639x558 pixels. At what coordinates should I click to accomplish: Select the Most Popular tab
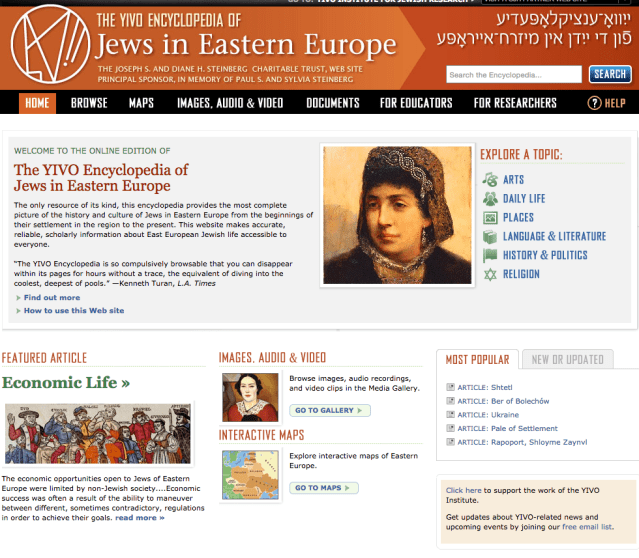point(477,360)
